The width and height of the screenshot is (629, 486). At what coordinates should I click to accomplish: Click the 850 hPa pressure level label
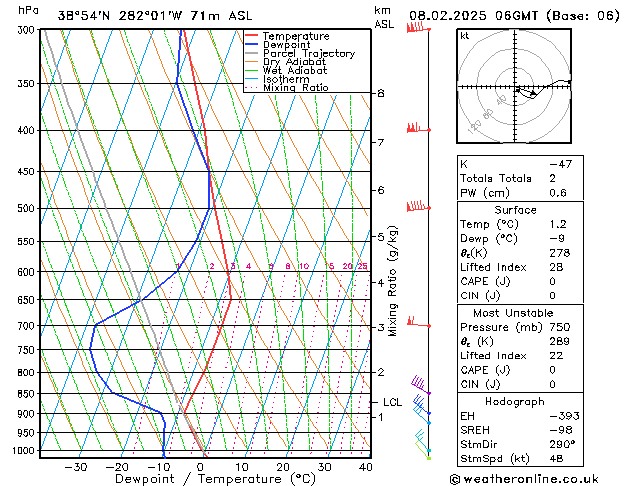click(28, 394)
